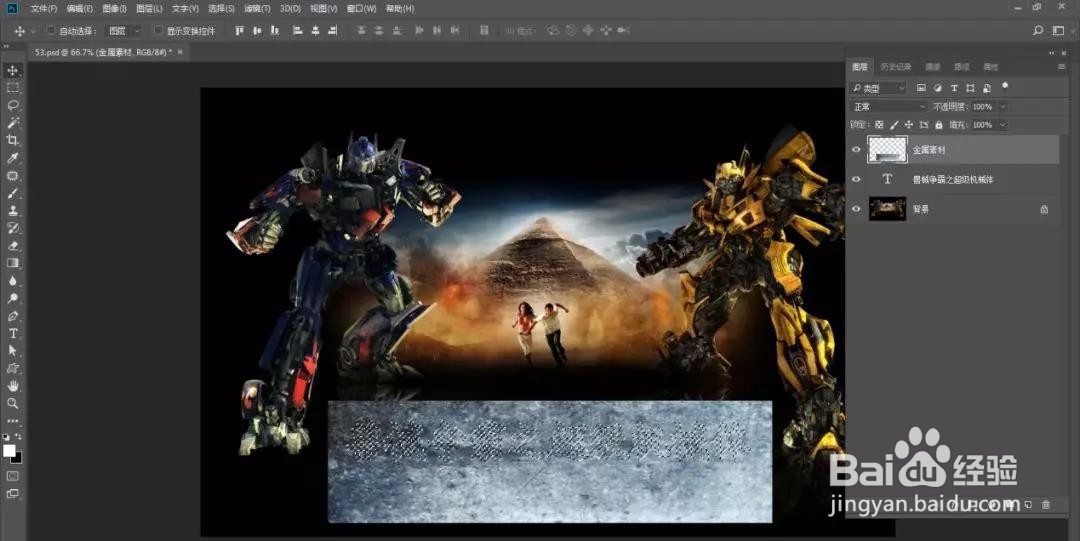Viewport: 1080px width, 541px height.
Task: Click the align left edges icon
Action: (x=298, y=30)
